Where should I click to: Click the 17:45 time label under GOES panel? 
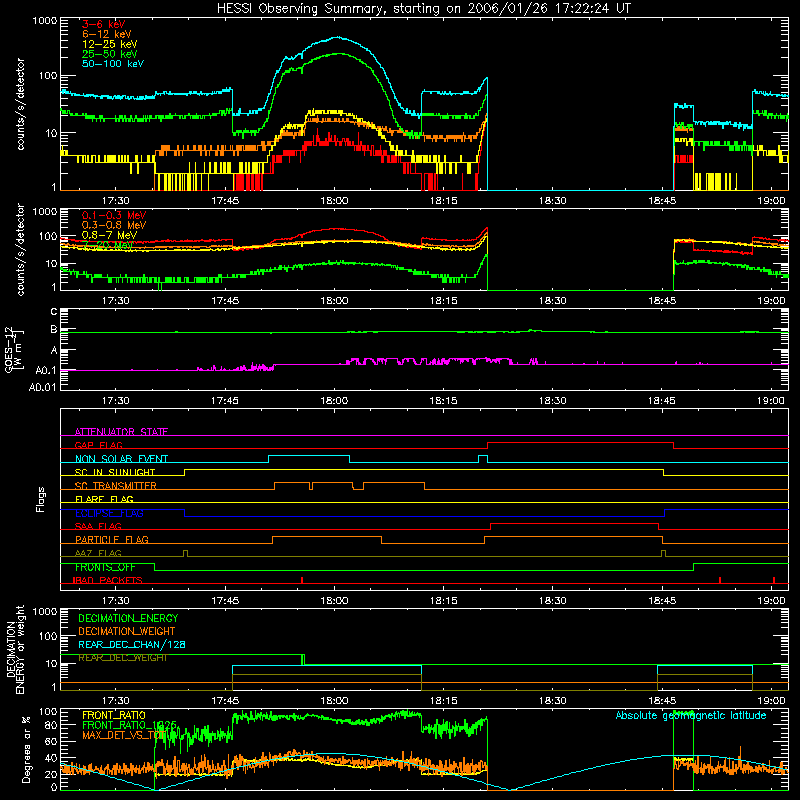point(225,401)
